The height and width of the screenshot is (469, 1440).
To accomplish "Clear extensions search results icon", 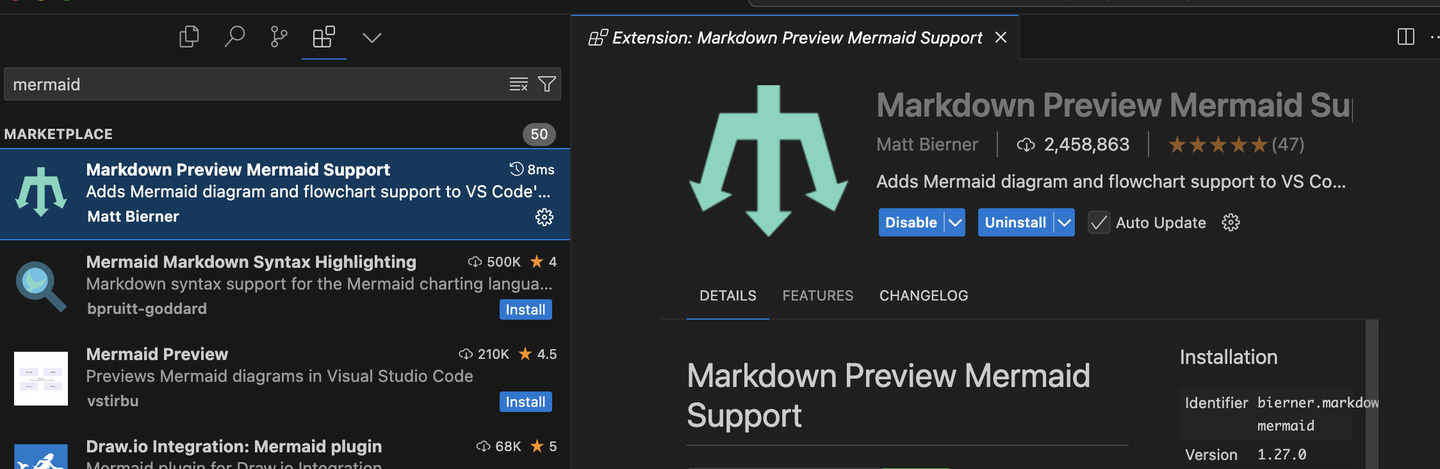I will click(x=518, y=85).
